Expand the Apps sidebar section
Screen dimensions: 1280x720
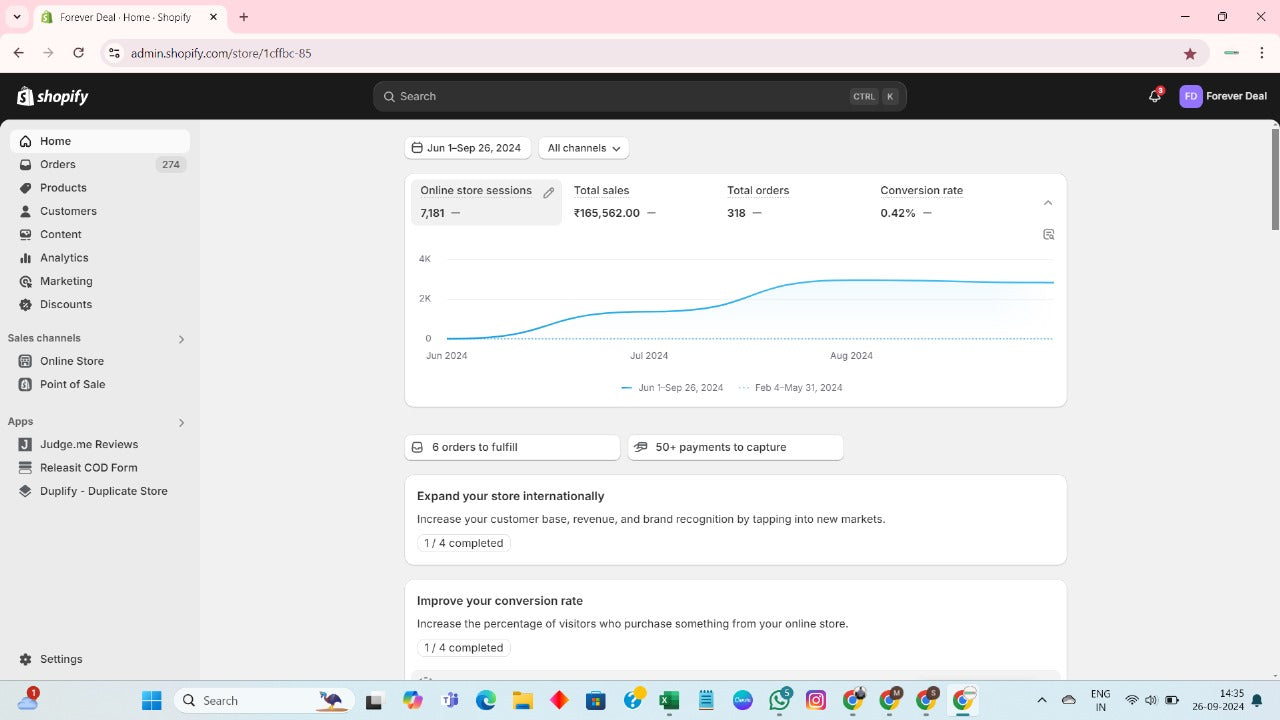[x=181, y=422]
